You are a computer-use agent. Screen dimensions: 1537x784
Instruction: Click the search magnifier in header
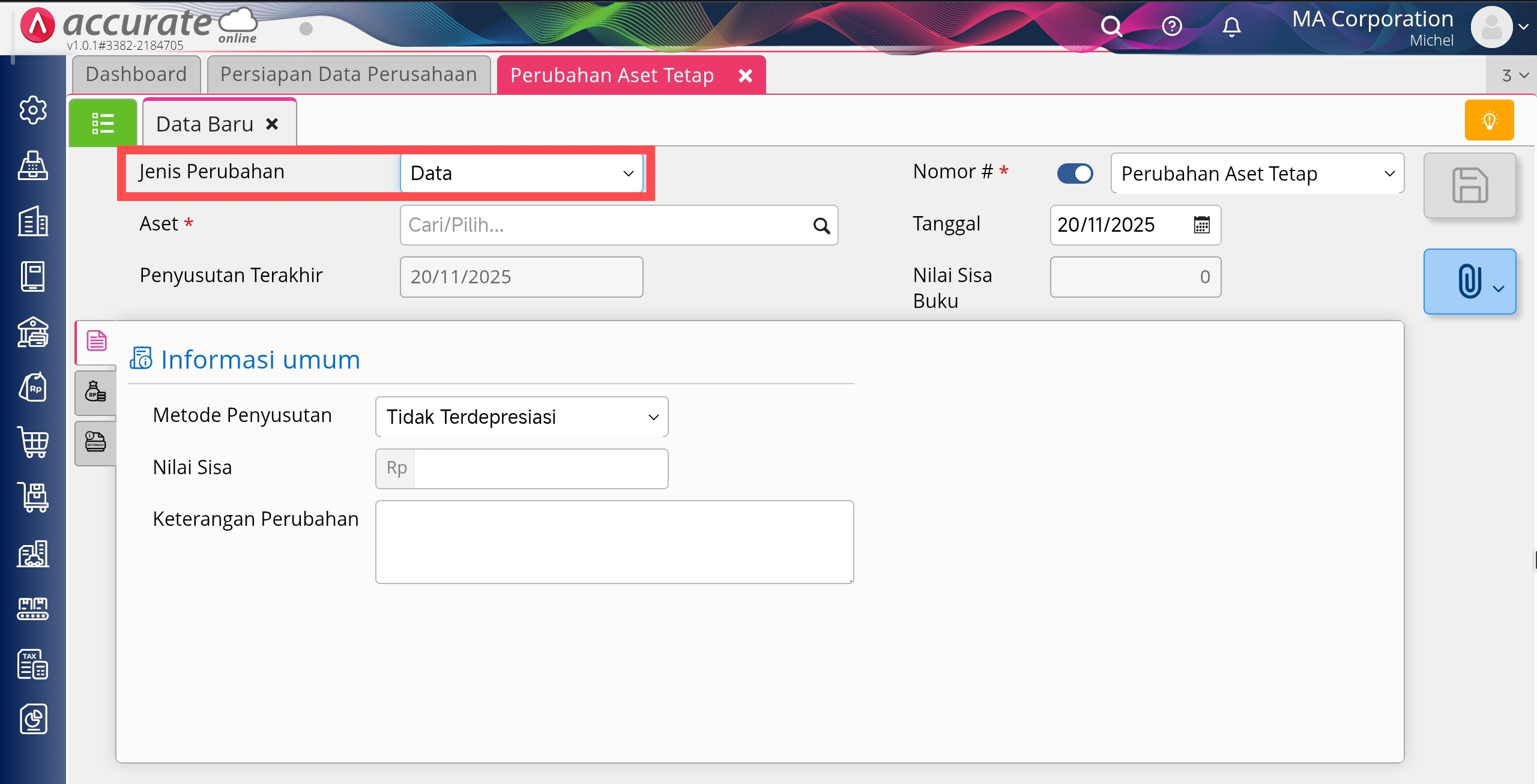pyautogui.click(x=1111, y=26)
